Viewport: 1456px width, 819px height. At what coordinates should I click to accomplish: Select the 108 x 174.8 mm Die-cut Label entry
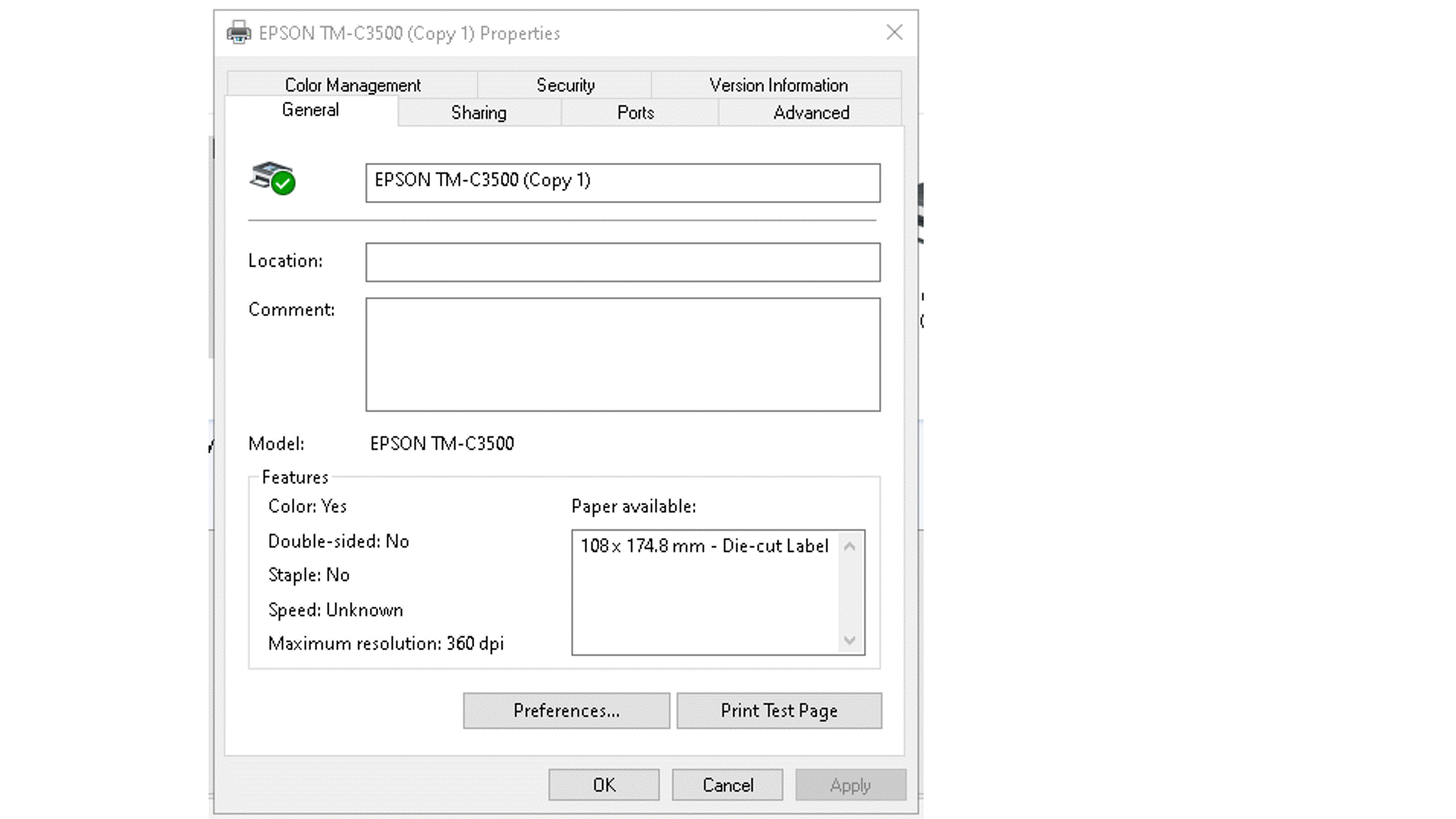(x=704, y=546)
